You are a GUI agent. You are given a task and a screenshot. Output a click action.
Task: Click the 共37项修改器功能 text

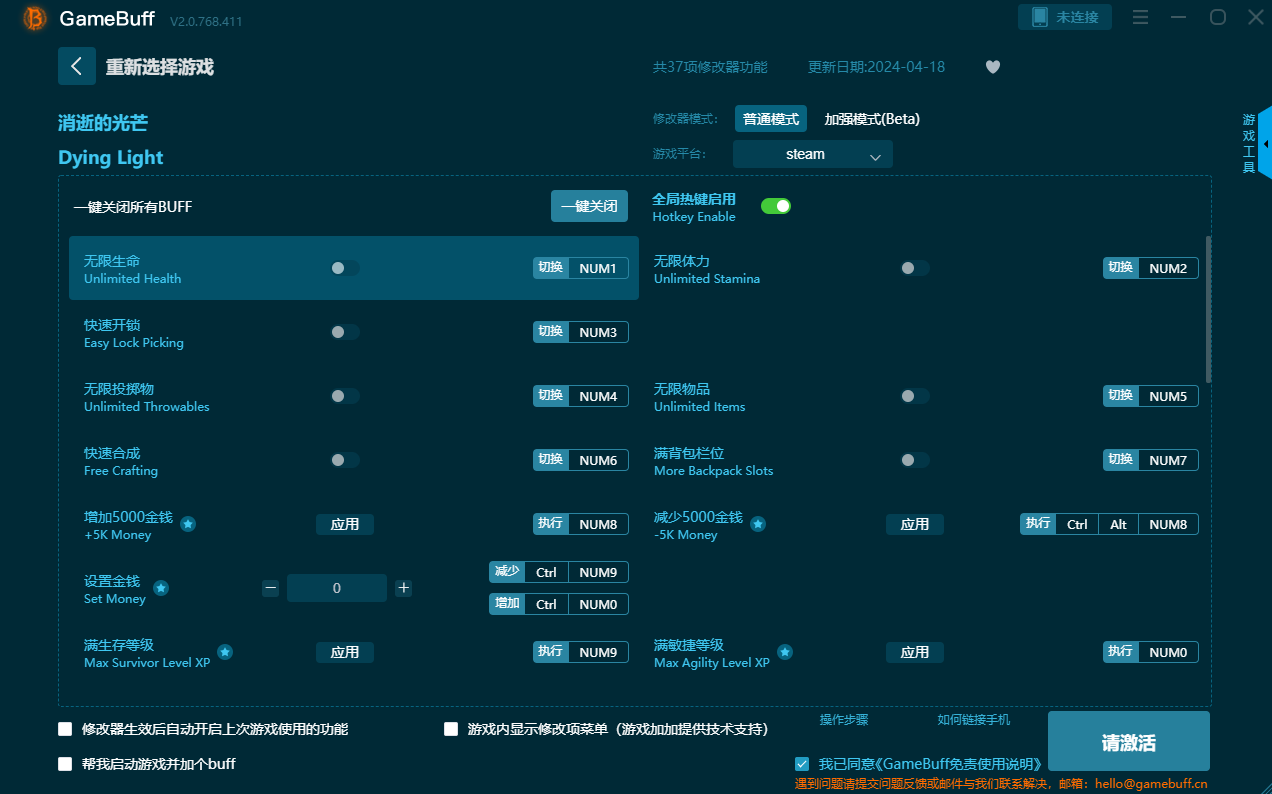click(x=710, y=67)
